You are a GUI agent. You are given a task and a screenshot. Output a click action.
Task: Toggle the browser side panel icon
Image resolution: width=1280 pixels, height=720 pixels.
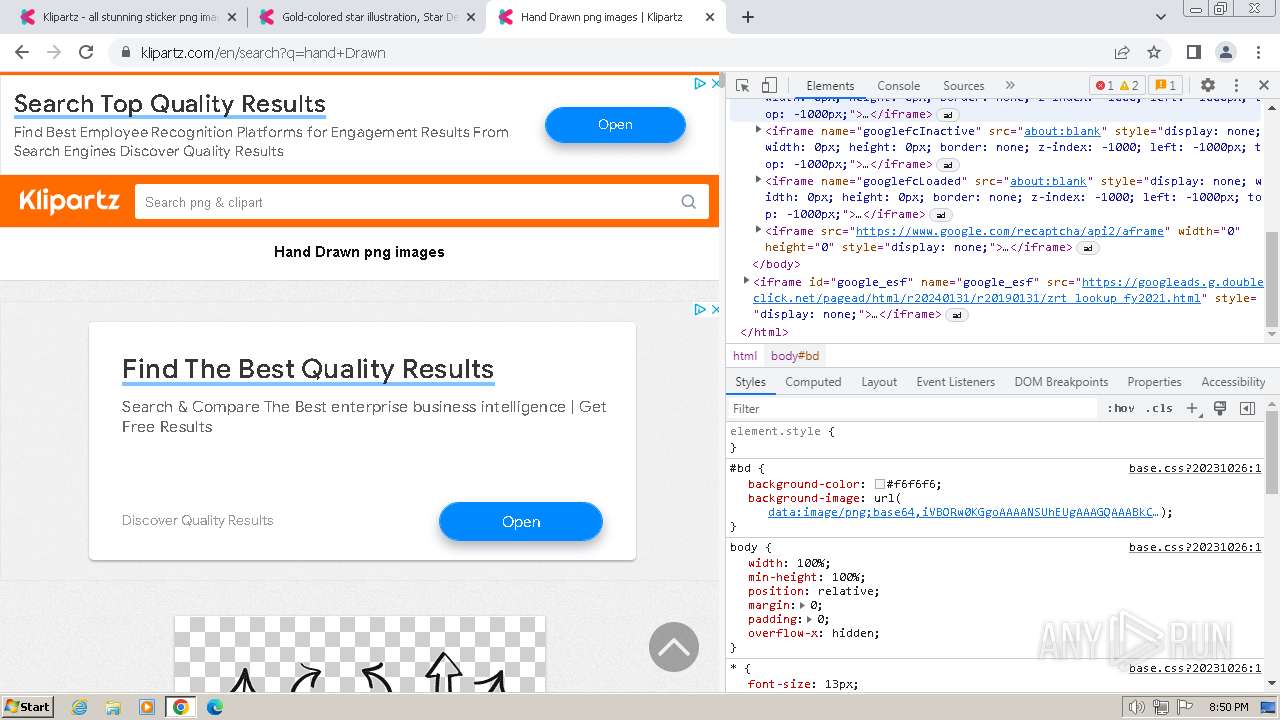tap(1194, 52)
